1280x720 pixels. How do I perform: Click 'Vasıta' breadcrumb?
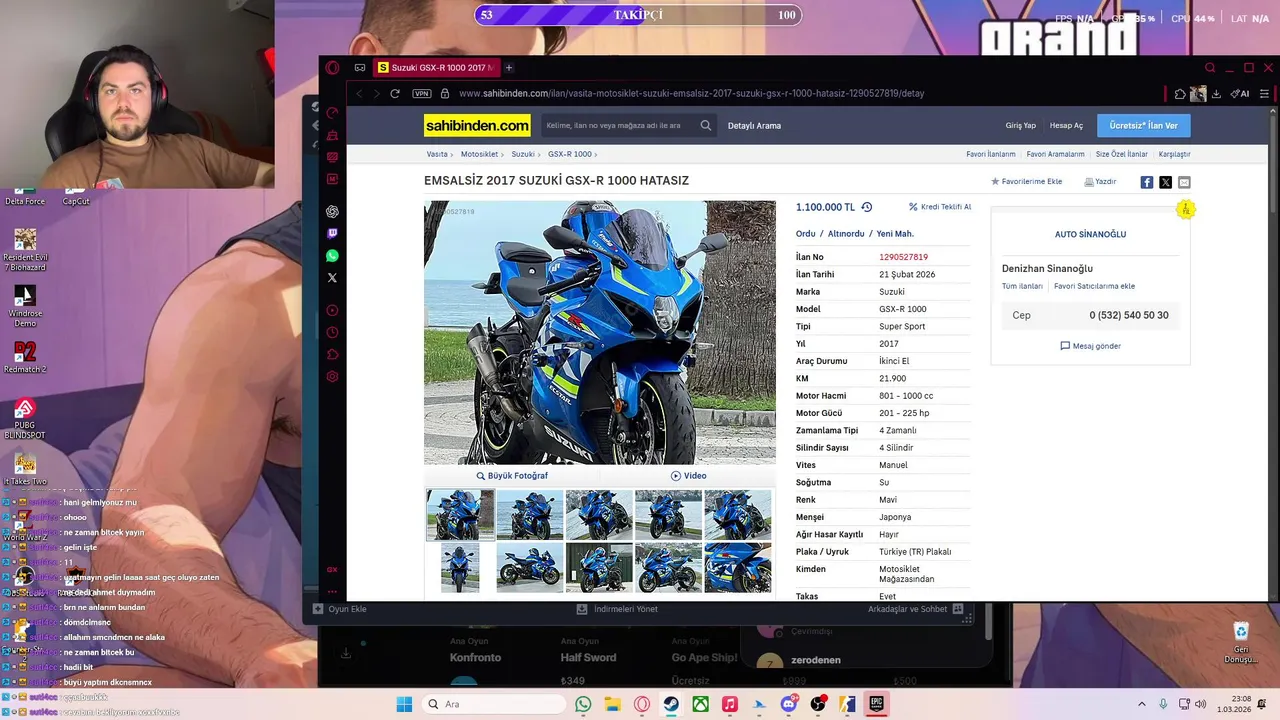(437, 154)
